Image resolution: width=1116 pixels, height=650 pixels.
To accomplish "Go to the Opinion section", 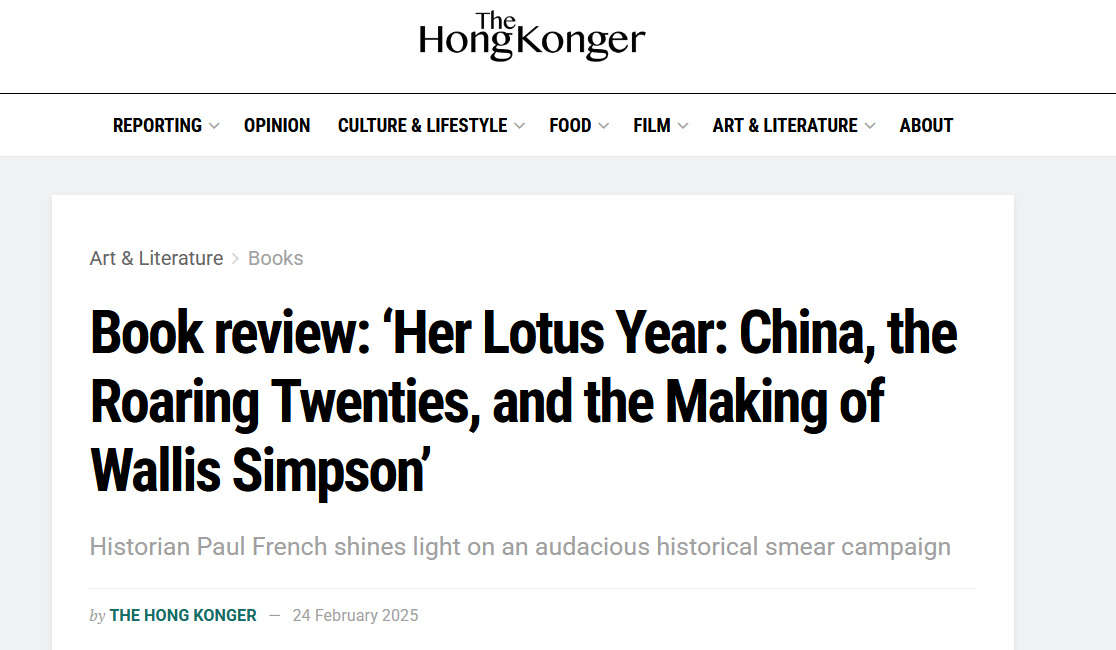I will point(277,125).
